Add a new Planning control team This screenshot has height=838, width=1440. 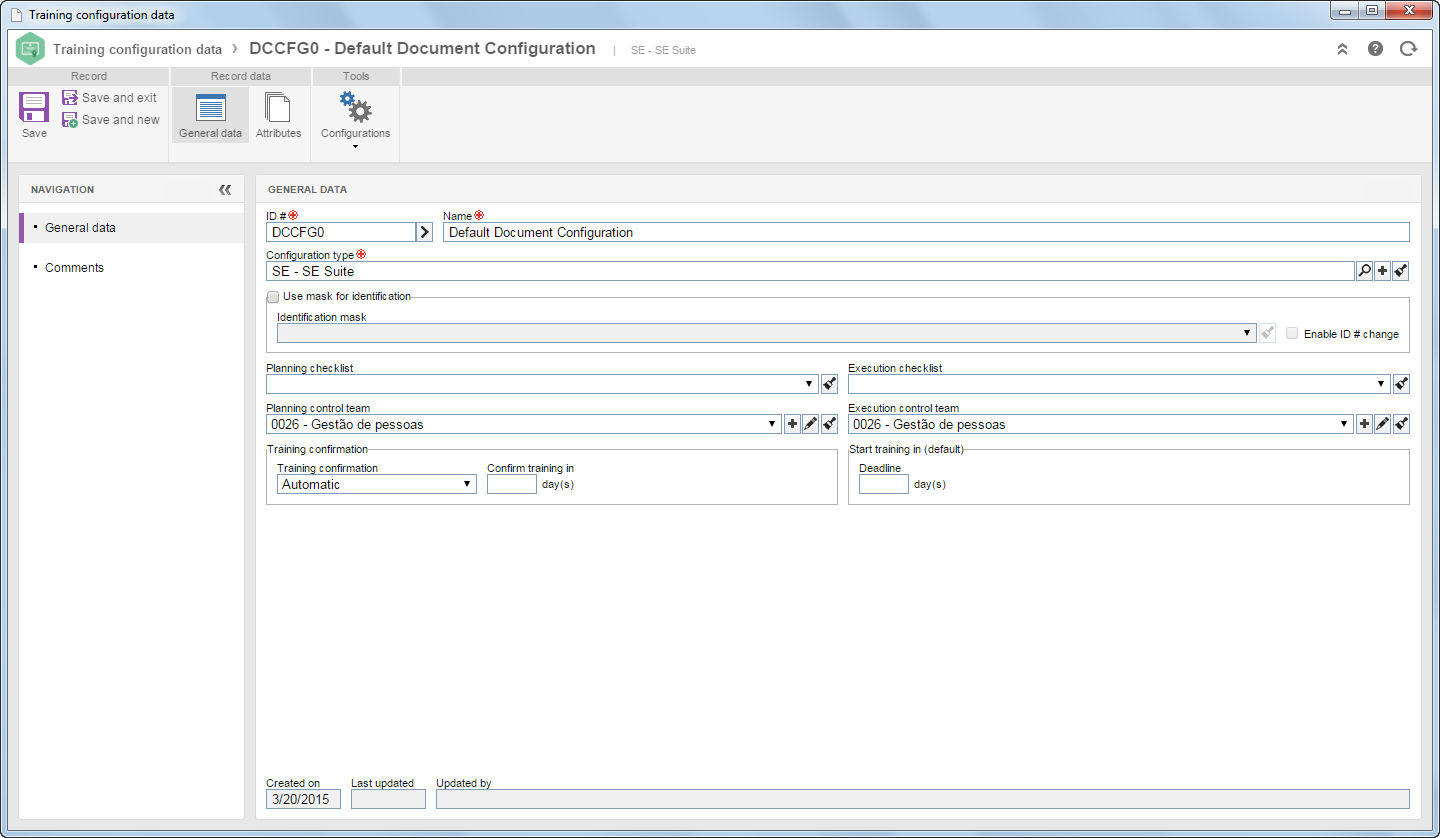[x=792, y=424]
